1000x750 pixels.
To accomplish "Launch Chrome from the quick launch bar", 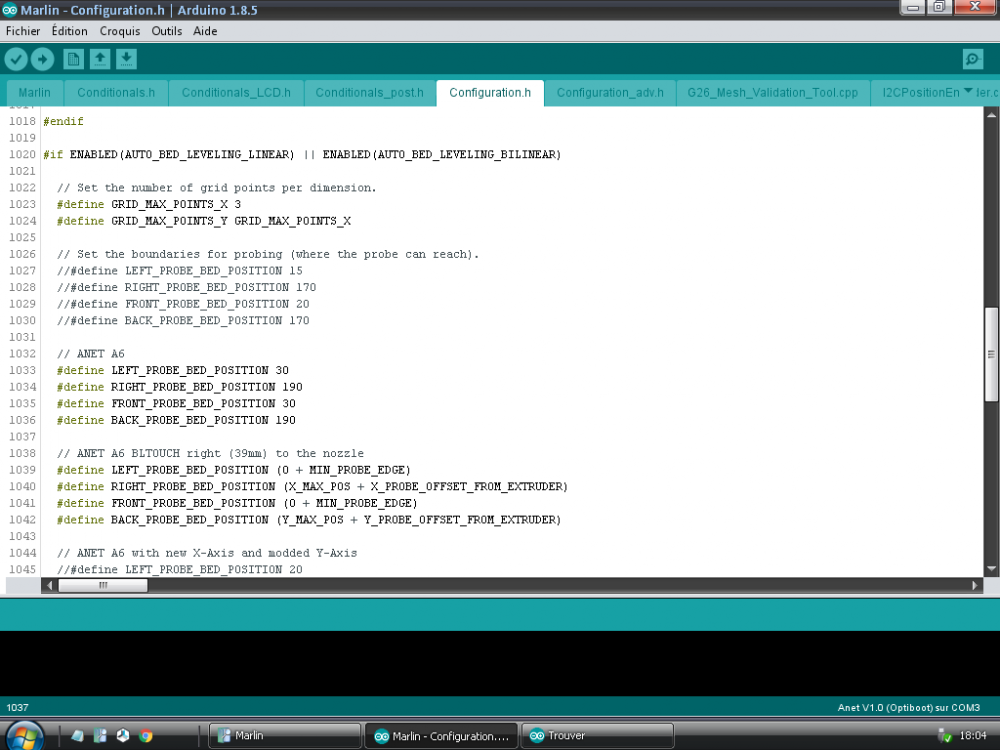I will pos(146,735).
